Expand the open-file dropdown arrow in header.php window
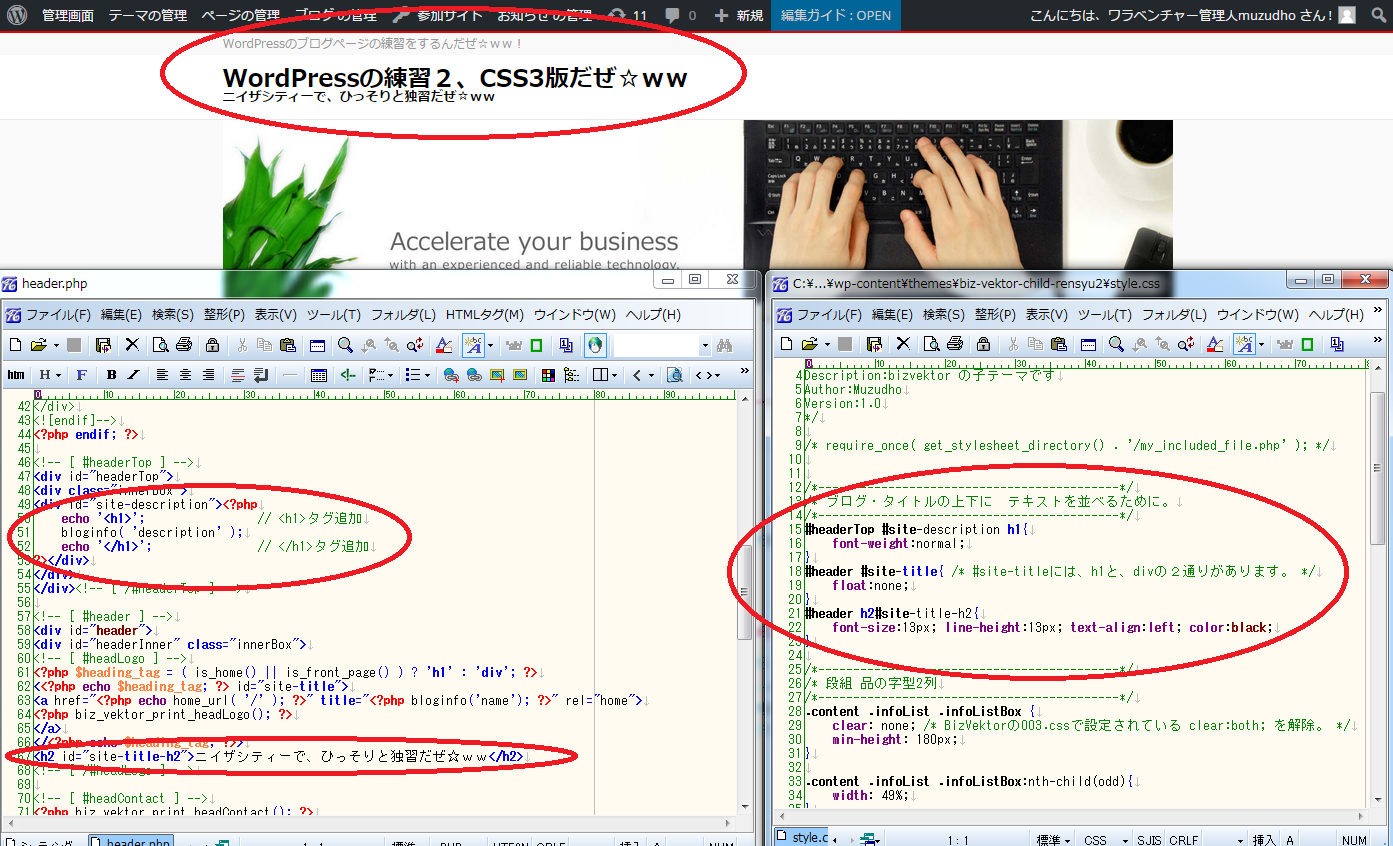 pos(54,345)
